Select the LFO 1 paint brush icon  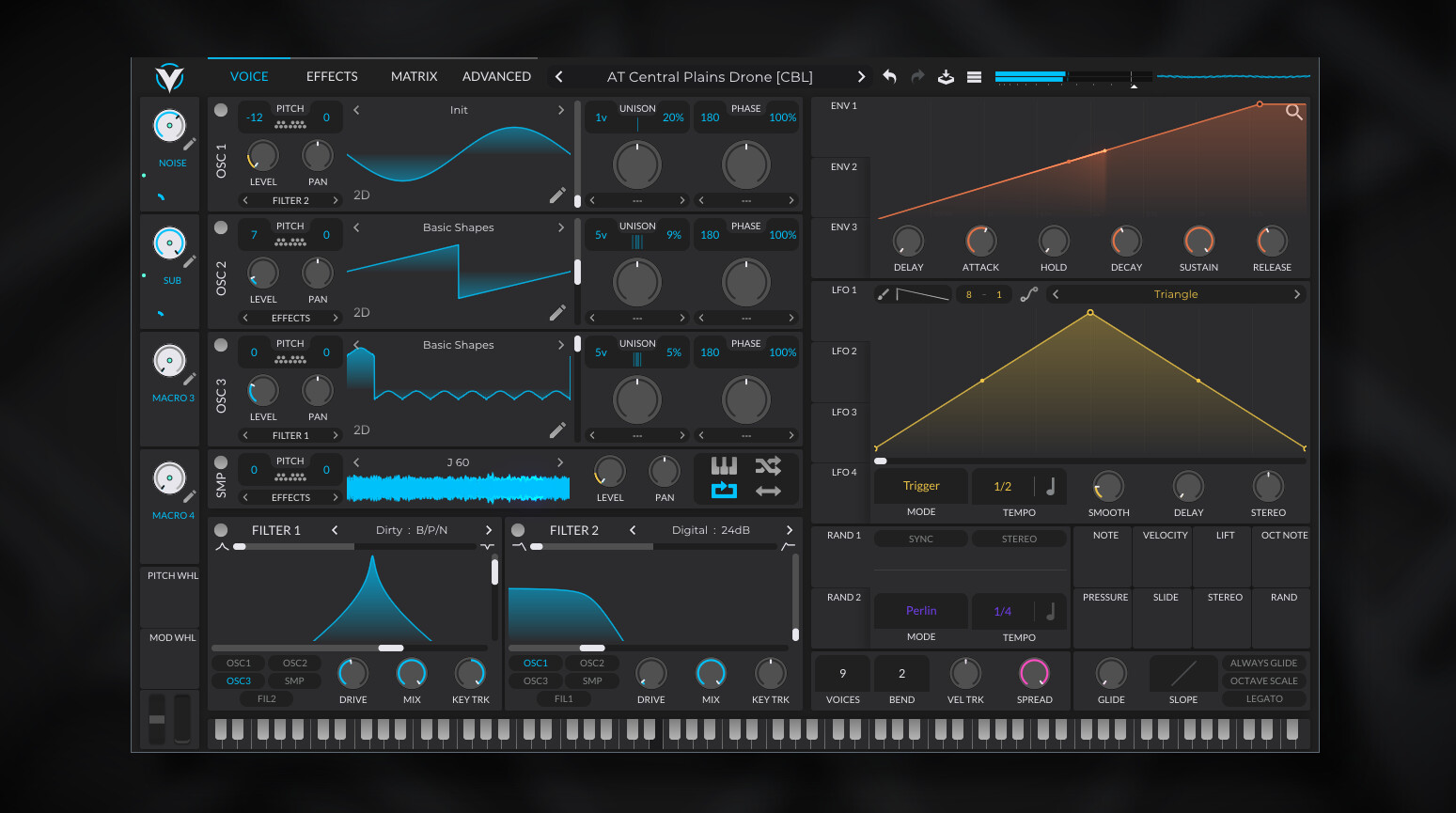884,294
